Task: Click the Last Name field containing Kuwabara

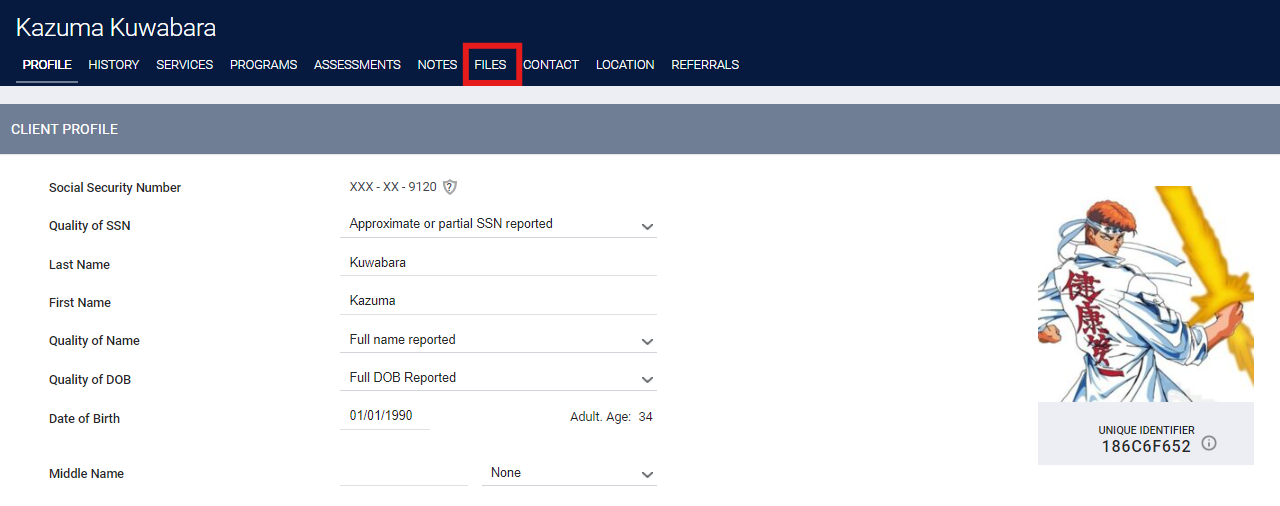Action: pyautogui.click(x=498, y=263)
